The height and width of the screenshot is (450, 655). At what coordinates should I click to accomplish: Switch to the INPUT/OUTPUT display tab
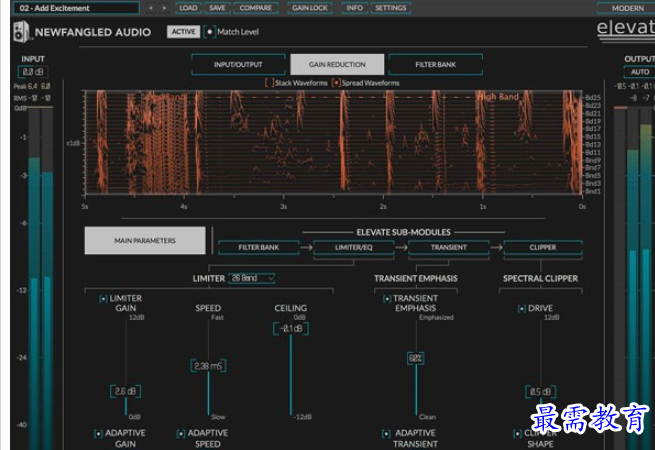click(238, 64)
